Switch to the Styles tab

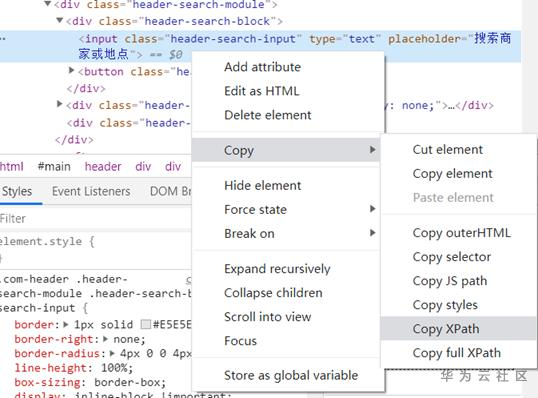tap(17, 191)
